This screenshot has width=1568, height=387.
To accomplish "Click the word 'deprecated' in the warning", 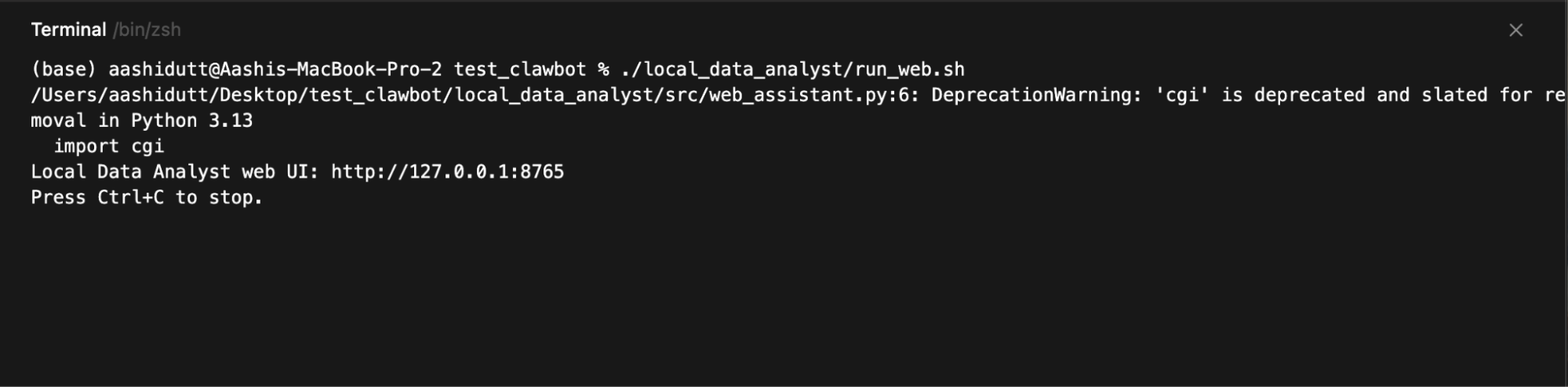I will pos(1309,95).
